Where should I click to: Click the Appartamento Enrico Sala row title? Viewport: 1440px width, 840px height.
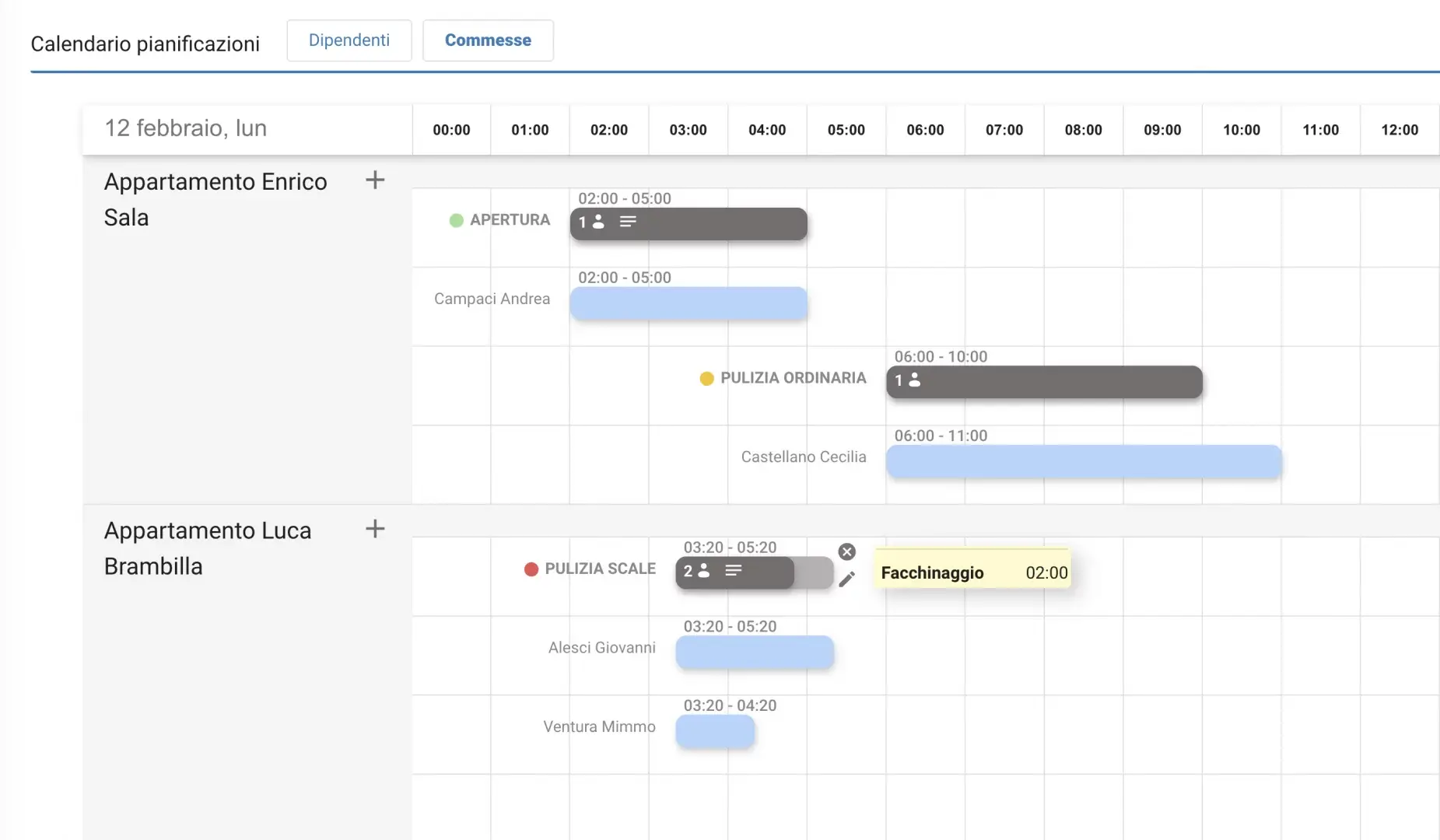[215, 199]
